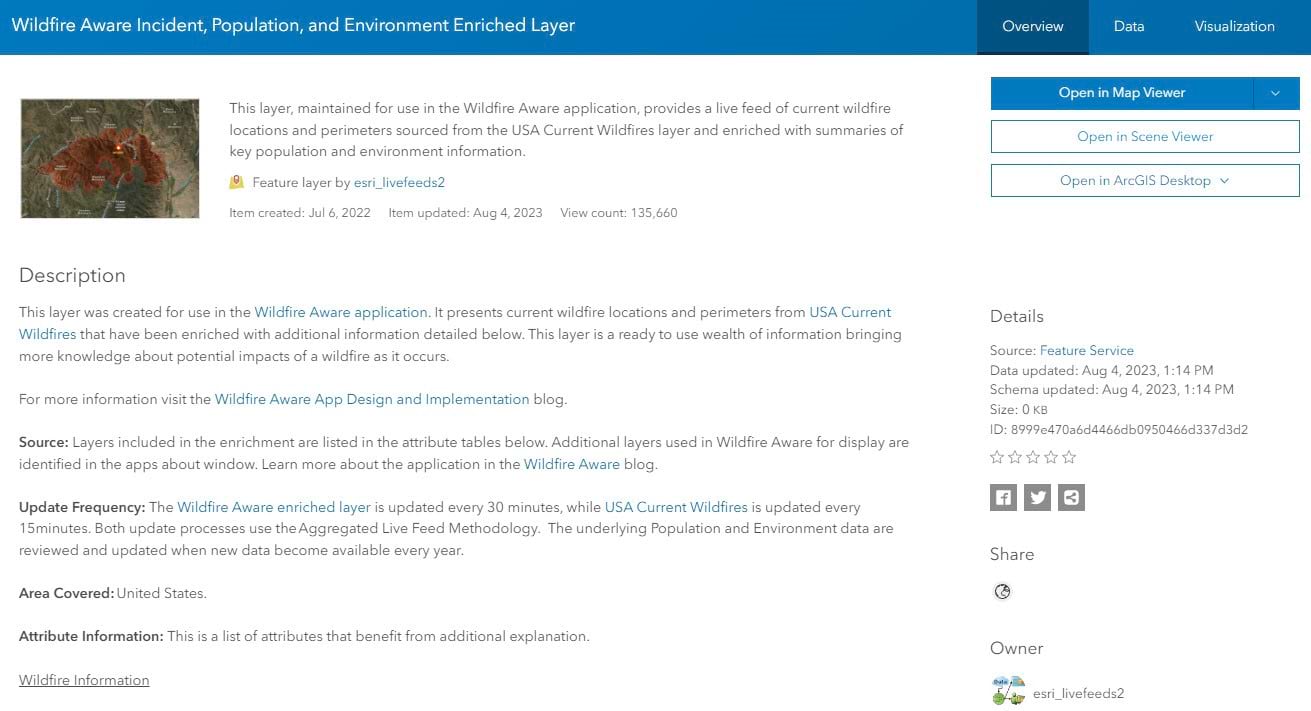Screen dimensions: 1311x711
Task: Click the Schema updated timestamp in Details
Action: 1112,389
